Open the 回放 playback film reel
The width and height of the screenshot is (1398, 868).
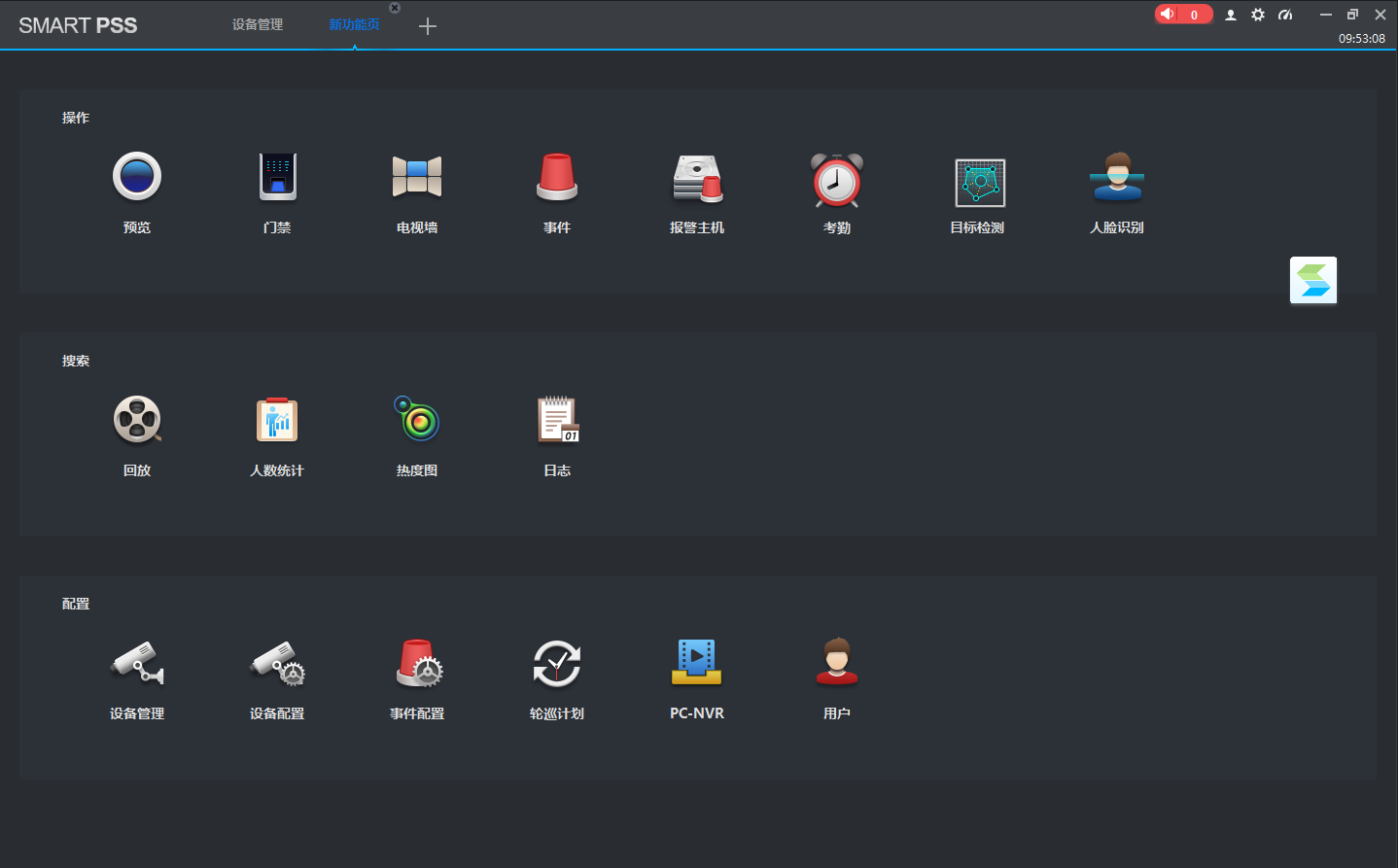coord(137,420)
